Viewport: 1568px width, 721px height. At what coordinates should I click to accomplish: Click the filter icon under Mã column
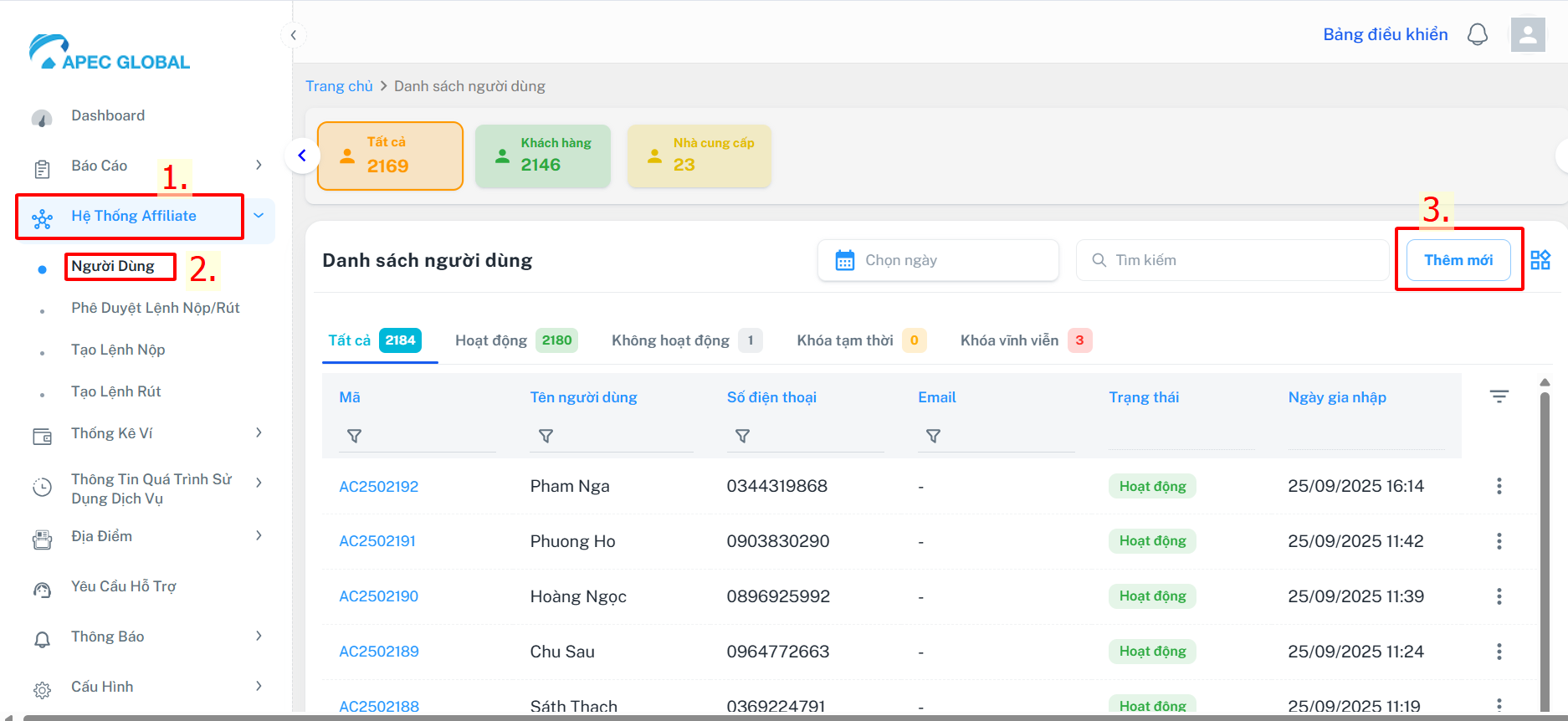354,436
